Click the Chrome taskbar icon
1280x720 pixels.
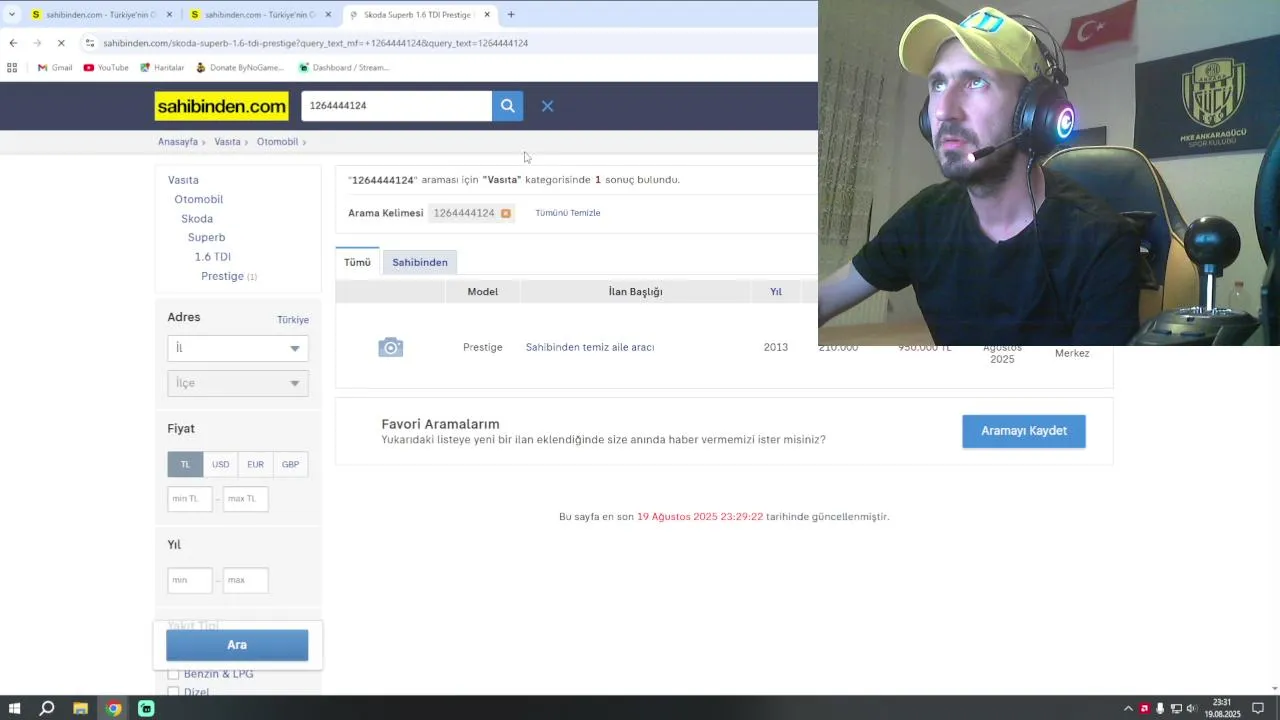click(113, 708)
